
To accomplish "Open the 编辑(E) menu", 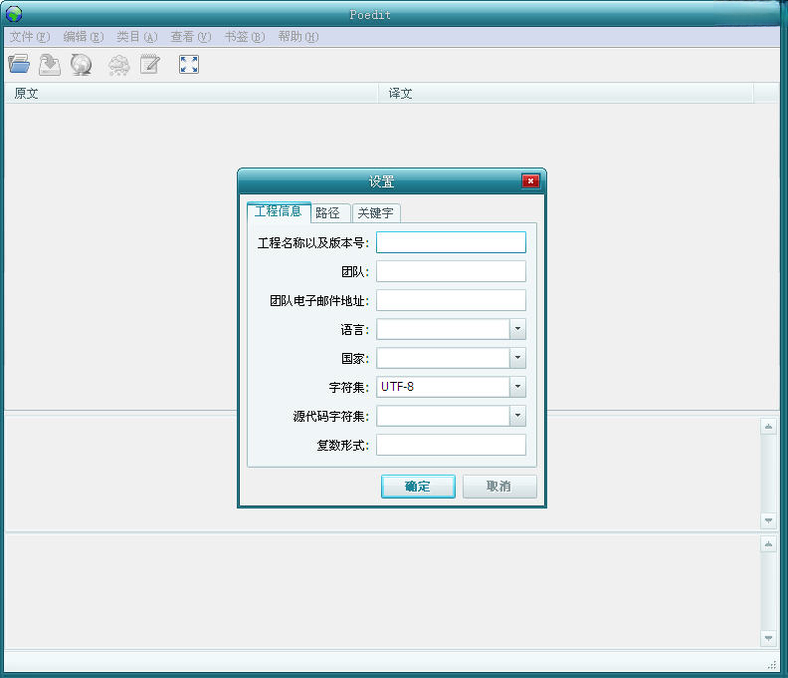I will pyautogui.click(x=83, y=37).
